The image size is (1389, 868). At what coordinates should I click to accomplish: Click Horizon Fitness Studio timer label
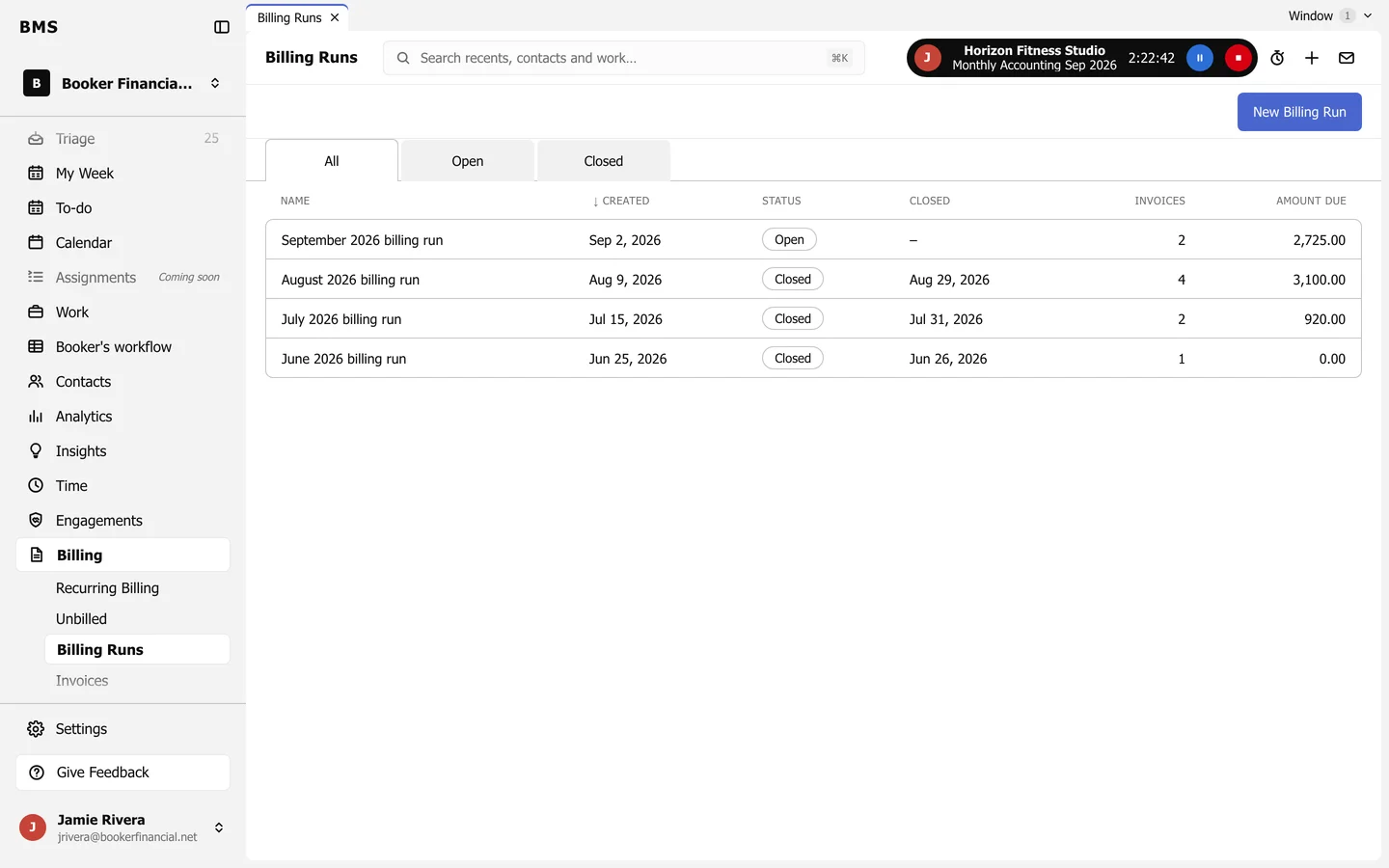pos(1034,58)
